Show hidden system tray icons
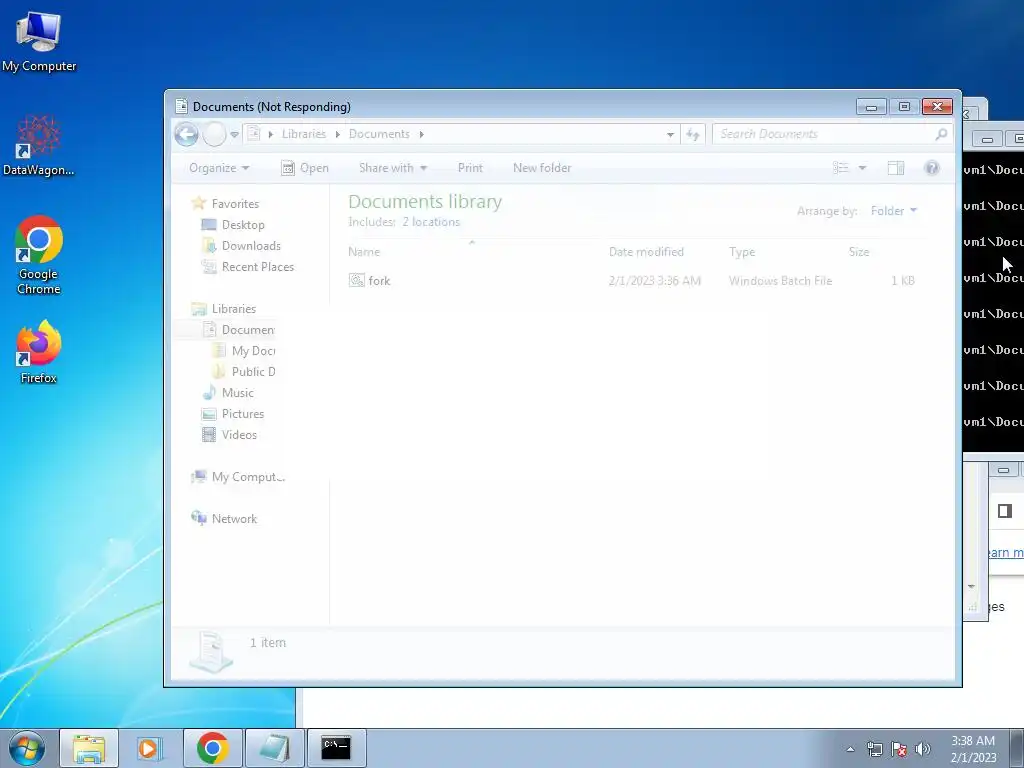The width and height of the screenshot is (1024, 768). 850,749
